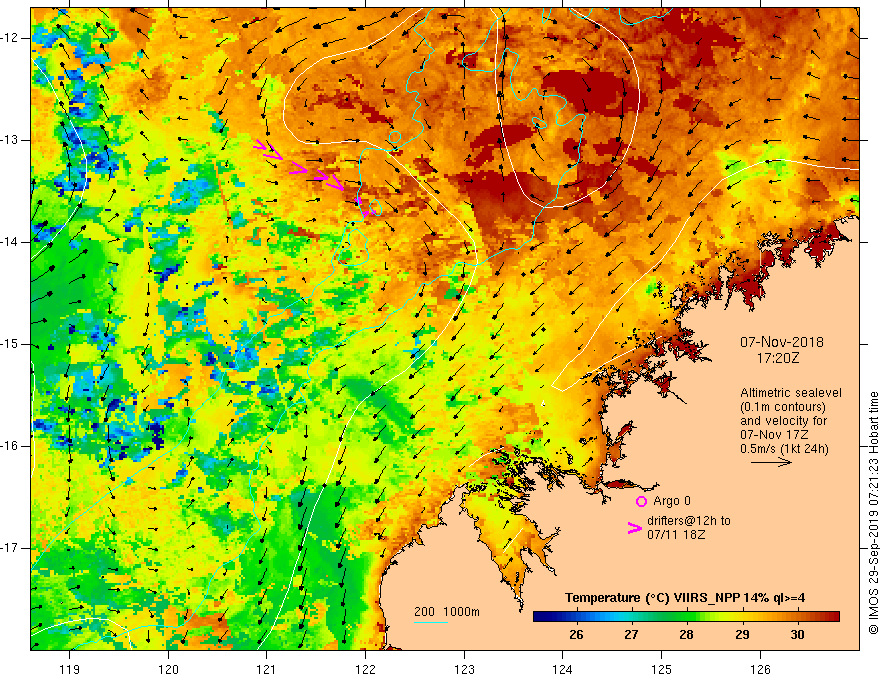Click the cyan 200 1000m depth line sample
This screenshot has height=680, width=880.
tap(431, 623)
